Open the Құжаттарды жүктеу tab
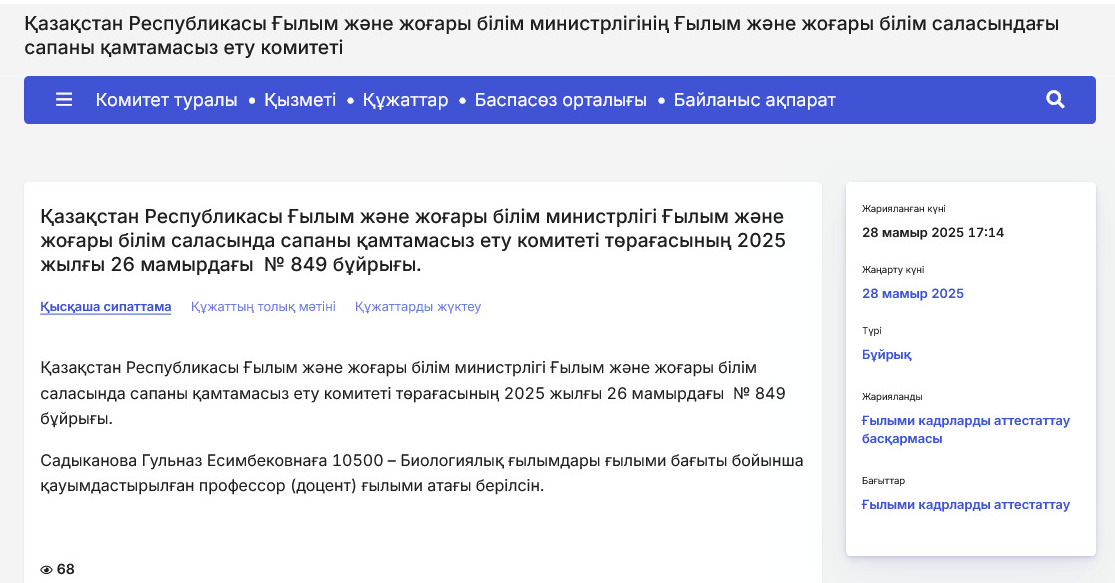1115x583 pixels. click(x=418, y=307)
